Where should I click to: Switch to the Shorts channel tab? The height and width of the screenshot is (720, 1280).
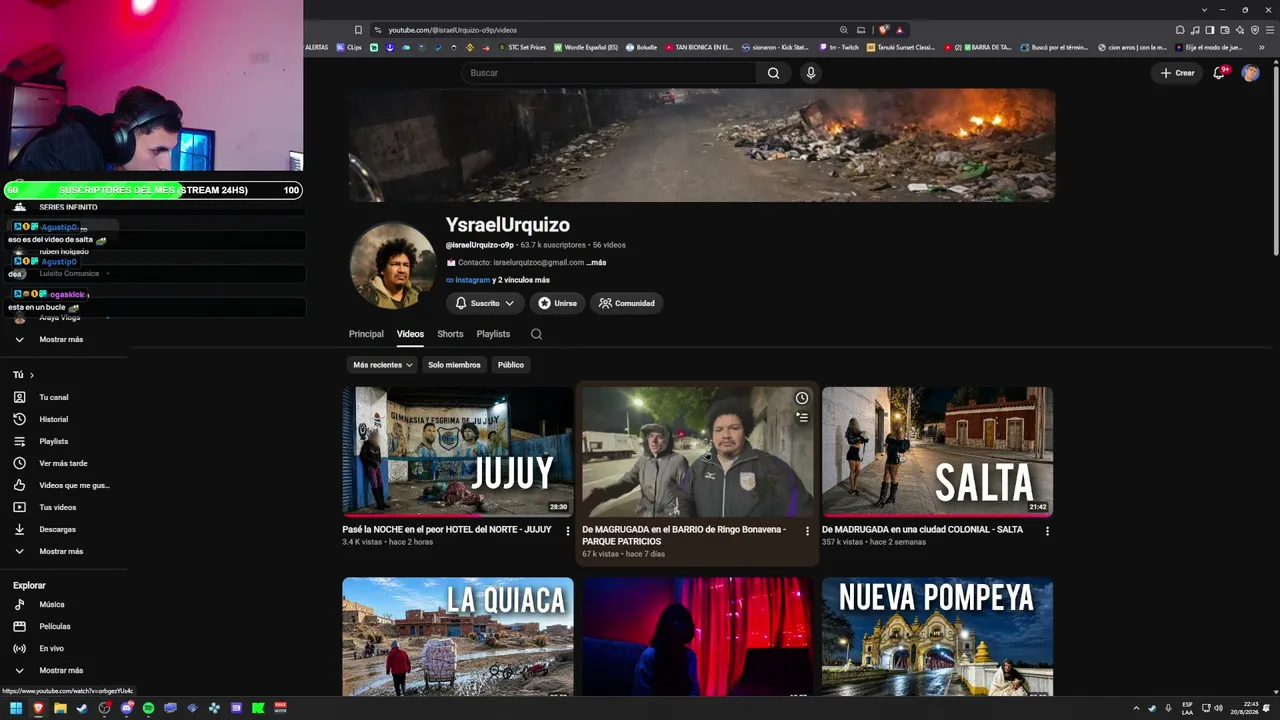pyautogui.click(x=450, y=334)
